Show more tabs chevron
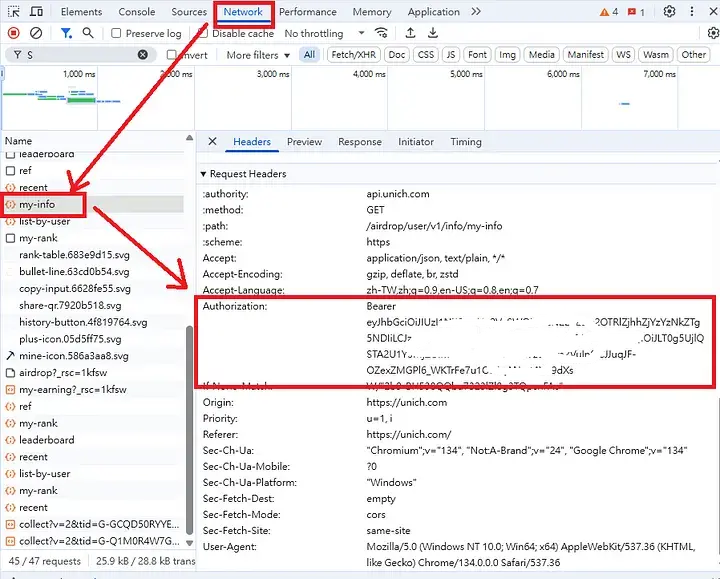The image size is (720, 579). 476,11
